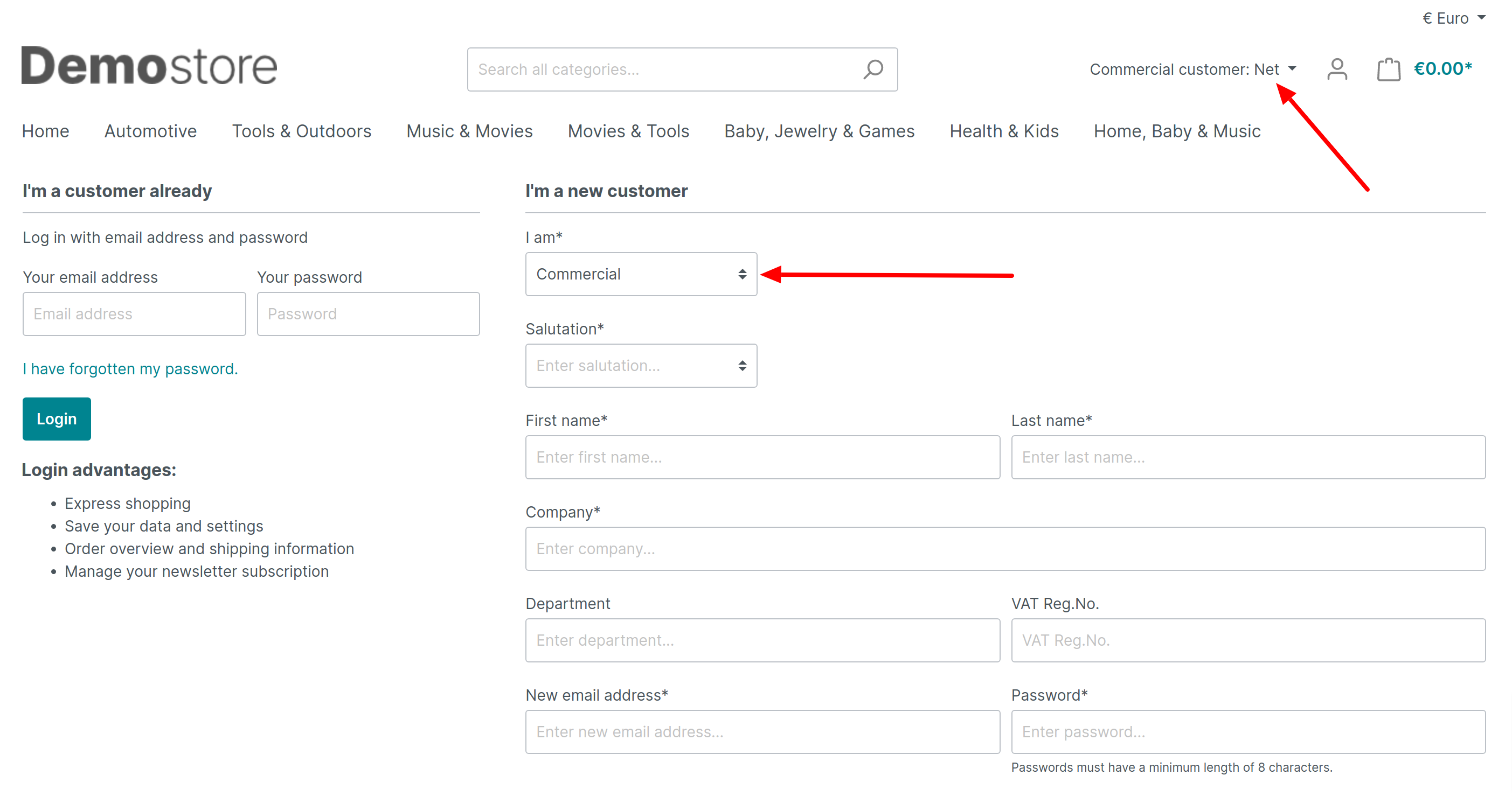The image size is (1512, 810).
Task: Open Automotive category
Action: (x=150, y=131)
